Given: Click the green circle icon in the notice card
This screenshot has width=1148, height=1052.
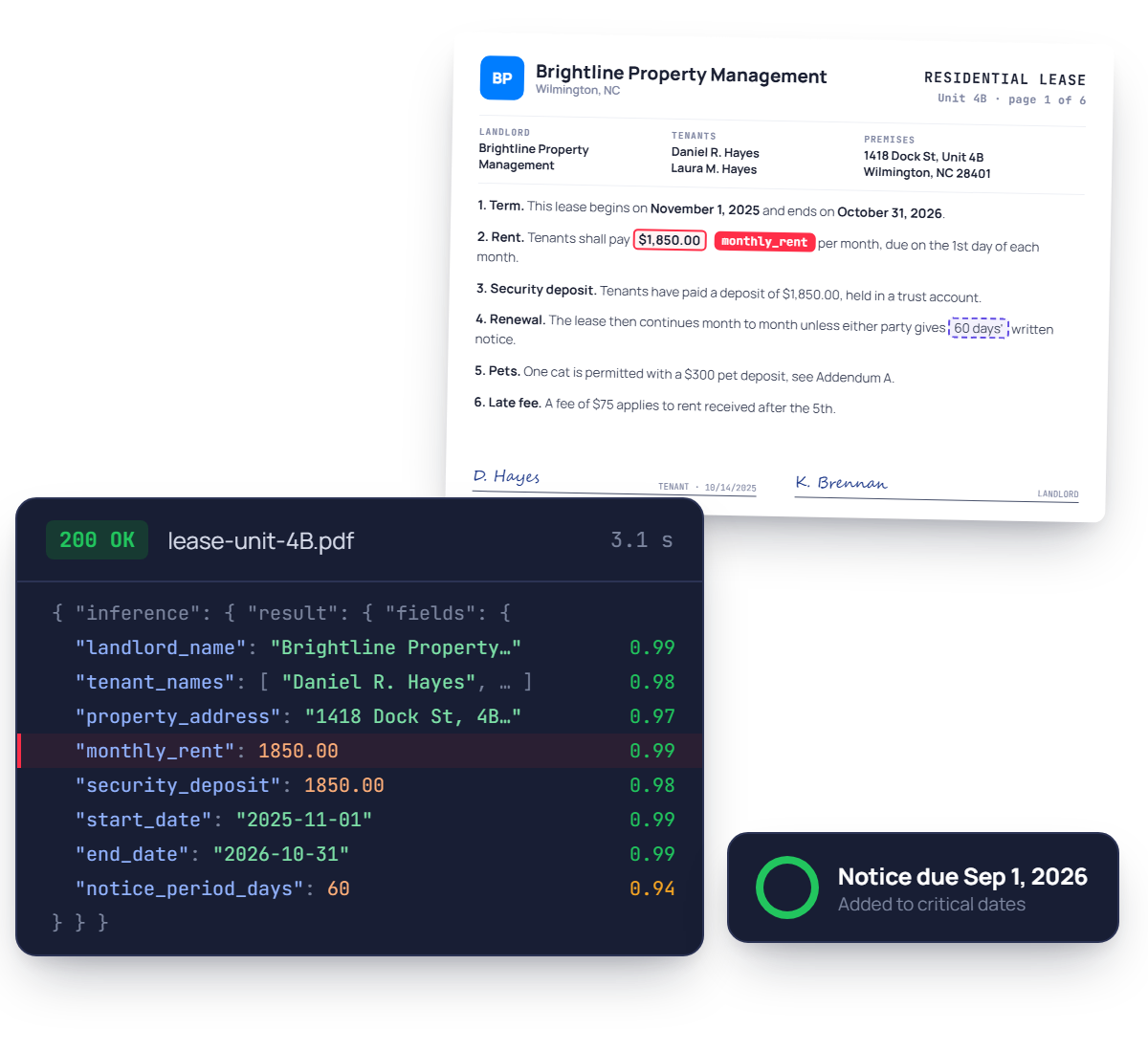Looking at the screenshot, I should coord(787,888).
